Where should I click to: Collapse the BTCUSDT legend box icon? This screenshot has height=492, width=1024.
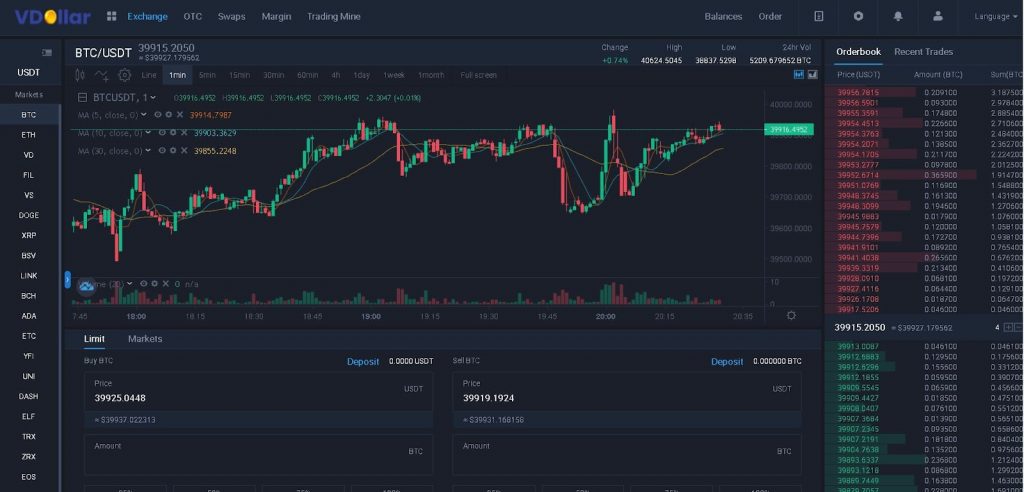[82, 97]
